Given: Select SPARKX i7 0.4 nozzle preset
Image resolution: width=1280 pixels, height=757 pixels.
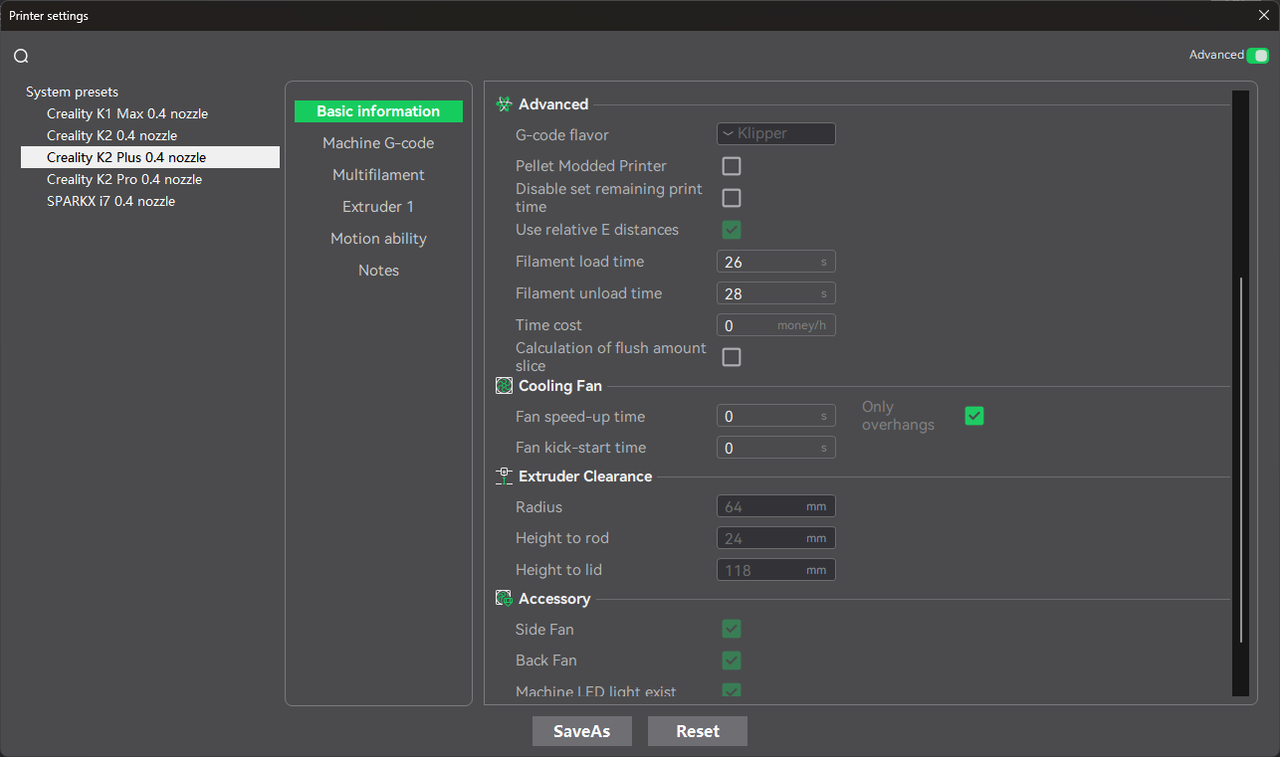Looking at the screenshot, I should point(111,201).
